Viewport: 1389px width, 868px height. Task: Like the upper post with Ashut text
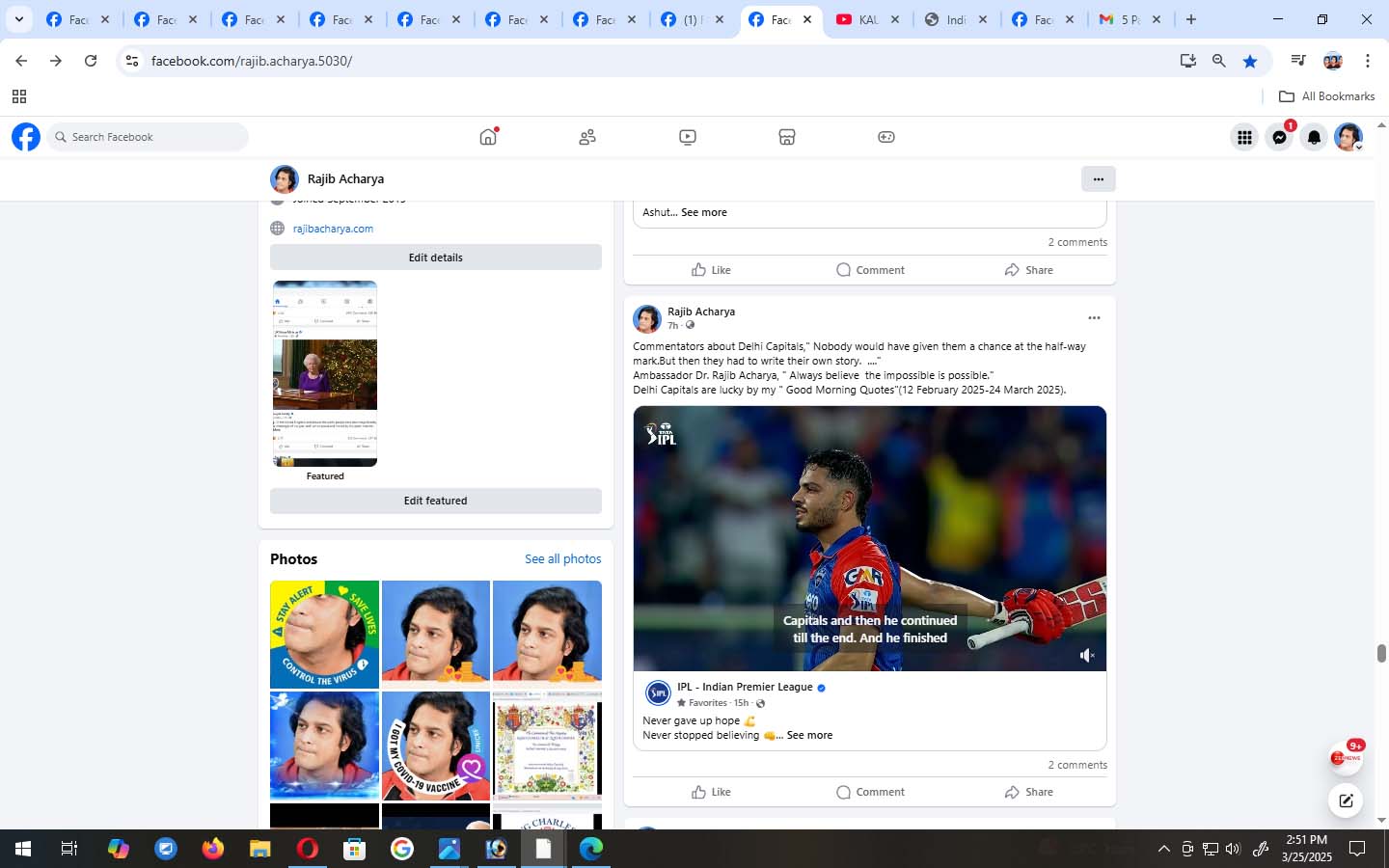[712, 270]
